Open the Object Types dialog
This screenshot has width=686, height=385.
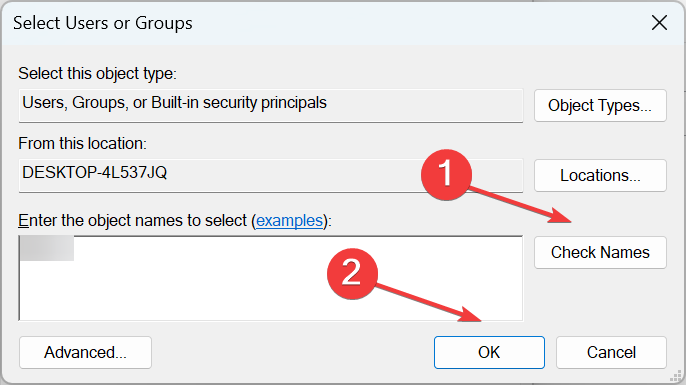click(600, 105)
